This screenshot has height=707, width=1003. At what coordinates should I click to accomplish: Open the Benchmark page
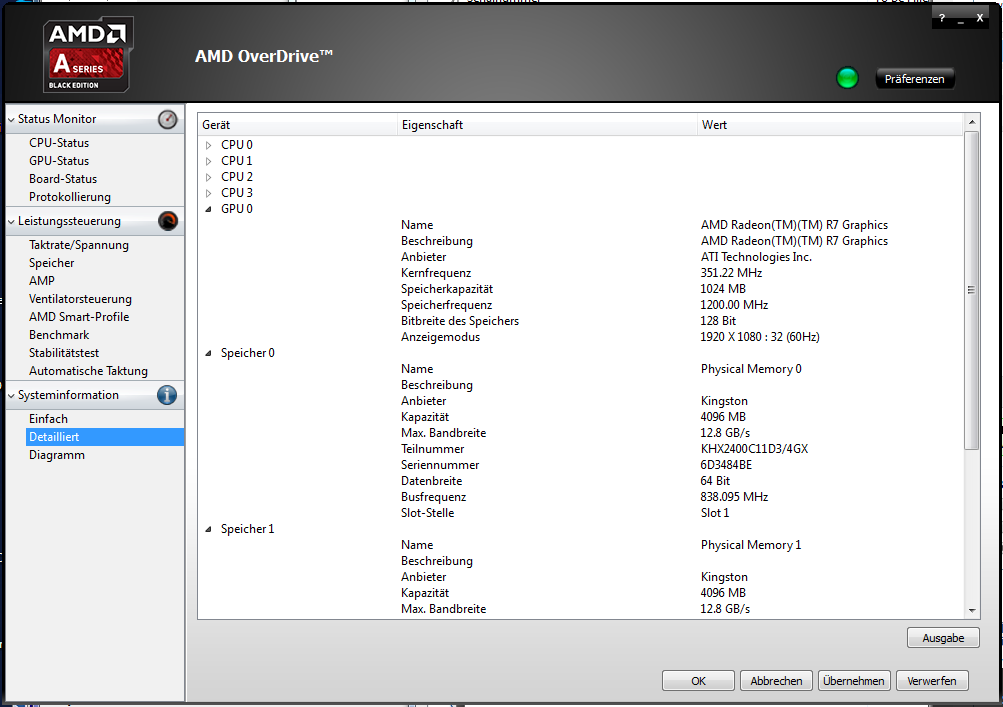(59, 334)
